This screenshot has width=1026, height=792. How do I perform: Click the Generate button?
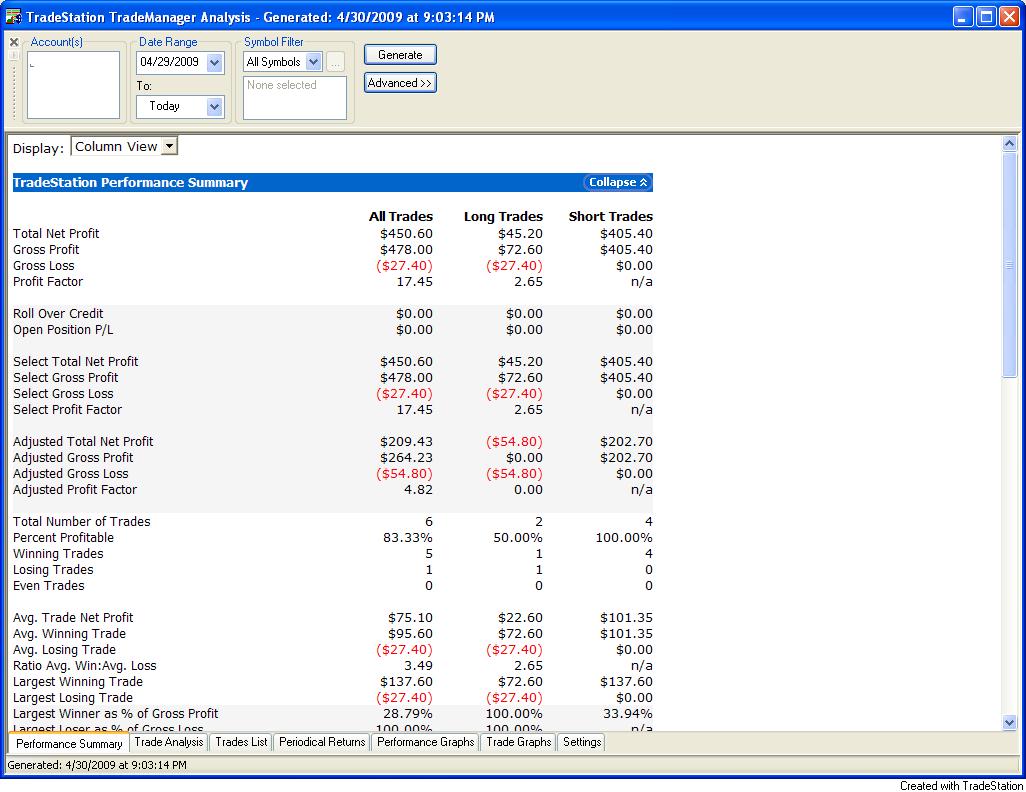tap(400, 55)
